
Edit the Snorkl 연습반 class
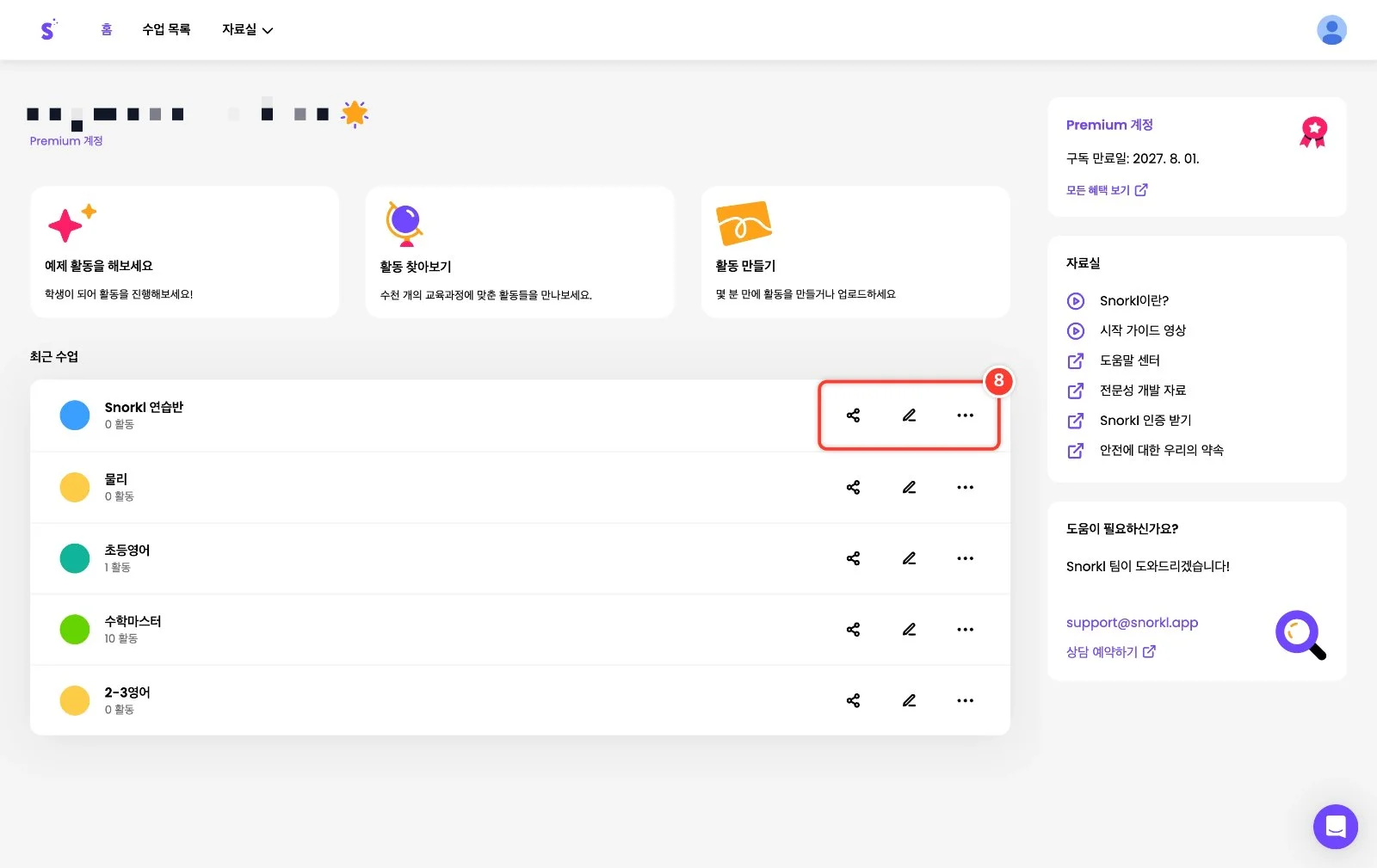pos(909,416)
